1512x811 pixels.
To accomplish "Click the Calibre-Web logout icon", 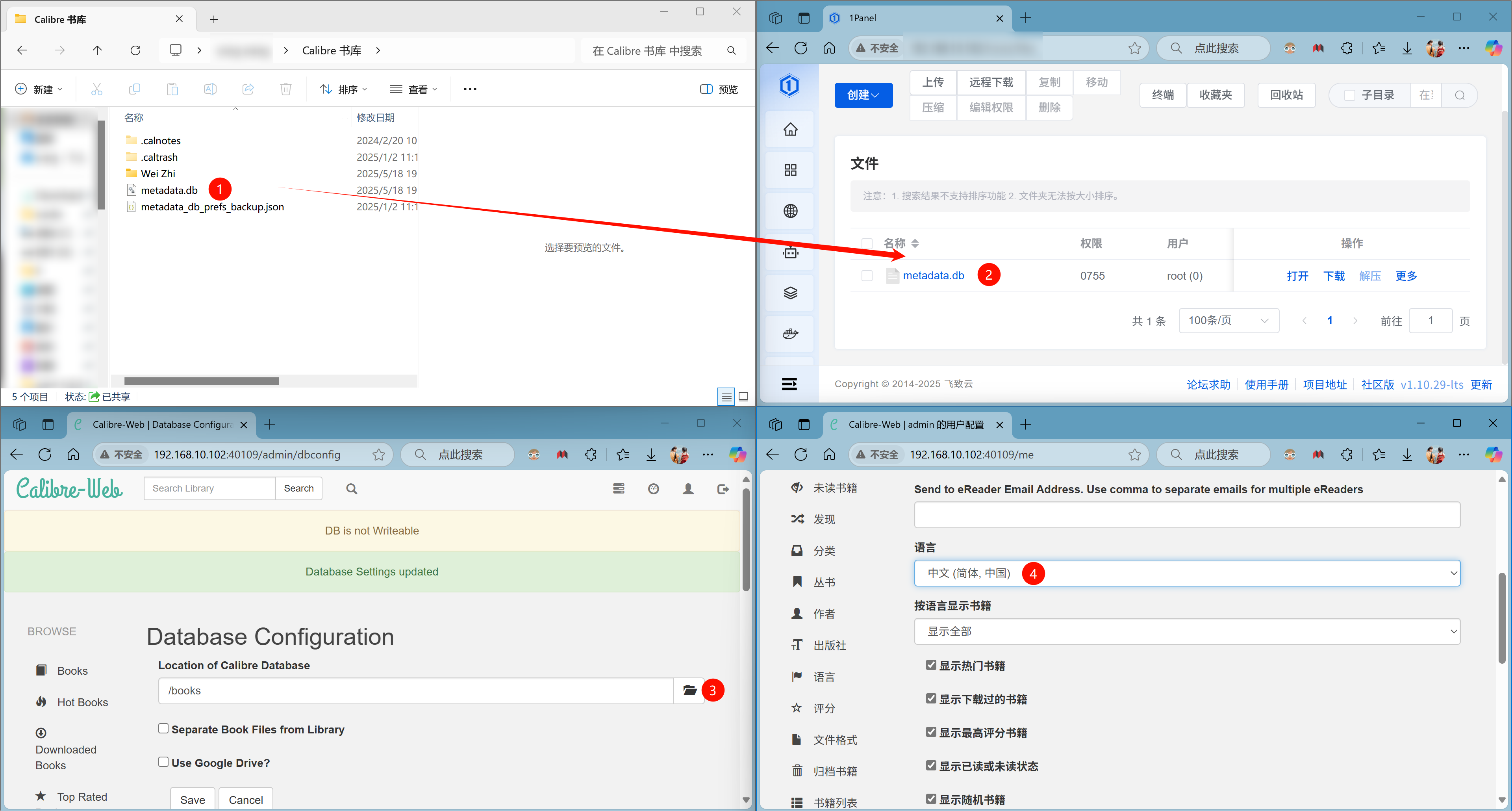I will 723,488.
